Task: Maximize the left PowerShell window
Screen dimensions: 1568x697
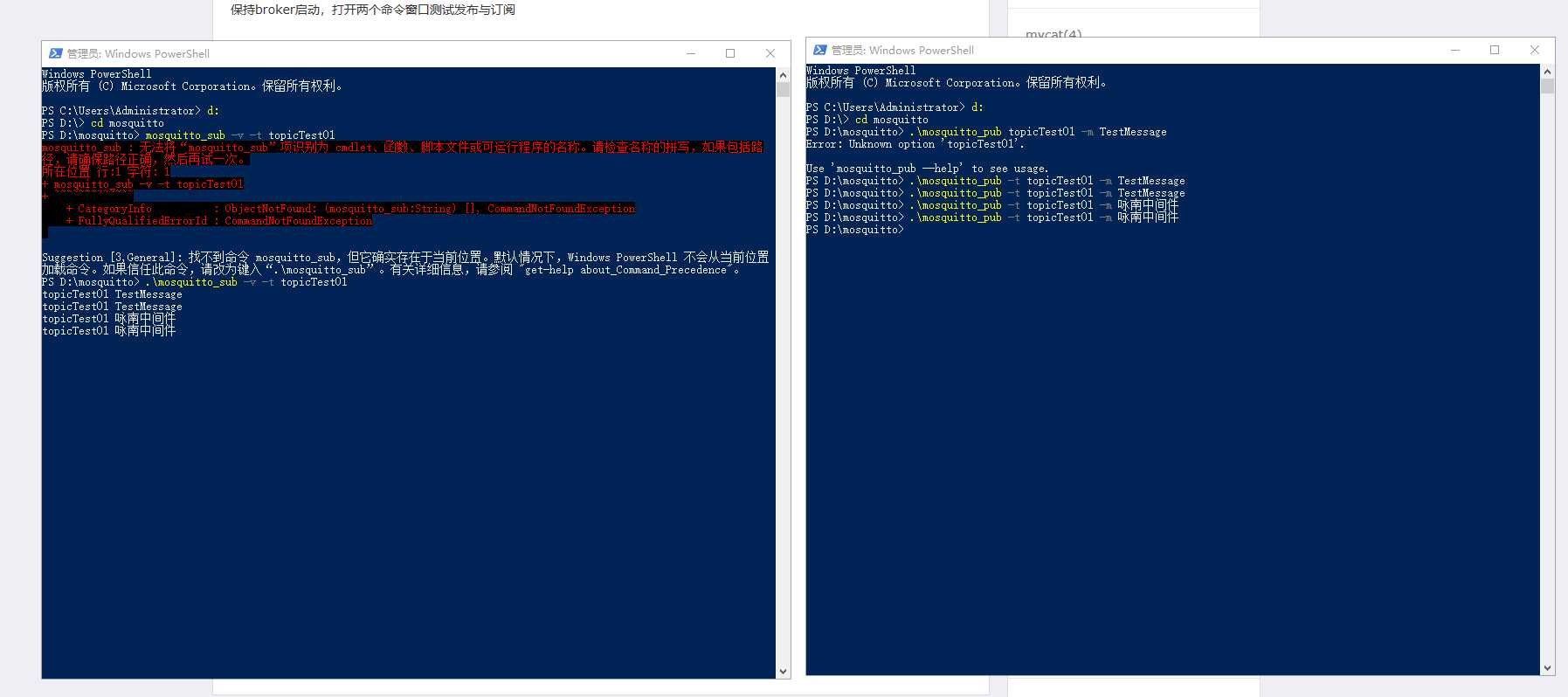Action: (730, 53)
